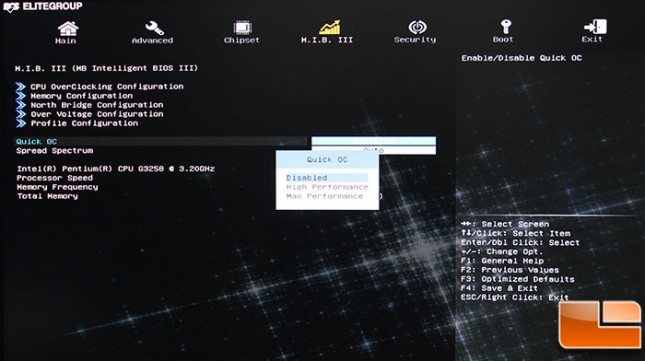This screenshot has width=645, height=361.
Task: Click chevron beside Memory Configuration
Action: click(21, 96)
